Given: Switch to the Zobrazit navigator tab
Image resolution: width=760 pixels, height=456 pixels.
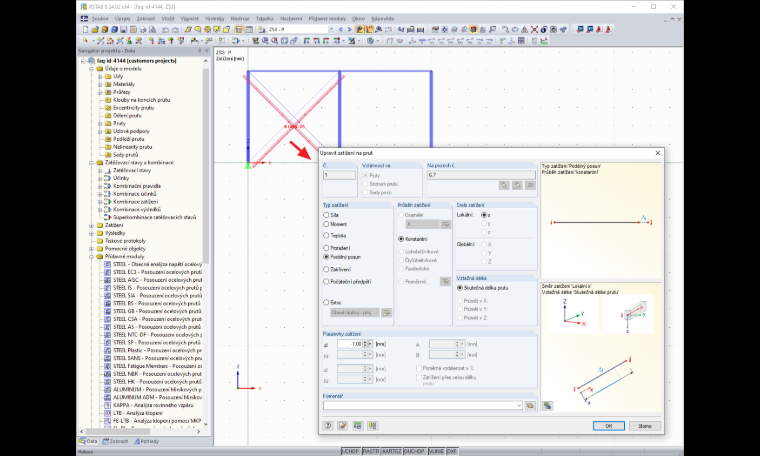Looking at the screenshot, I should point(115,441).
